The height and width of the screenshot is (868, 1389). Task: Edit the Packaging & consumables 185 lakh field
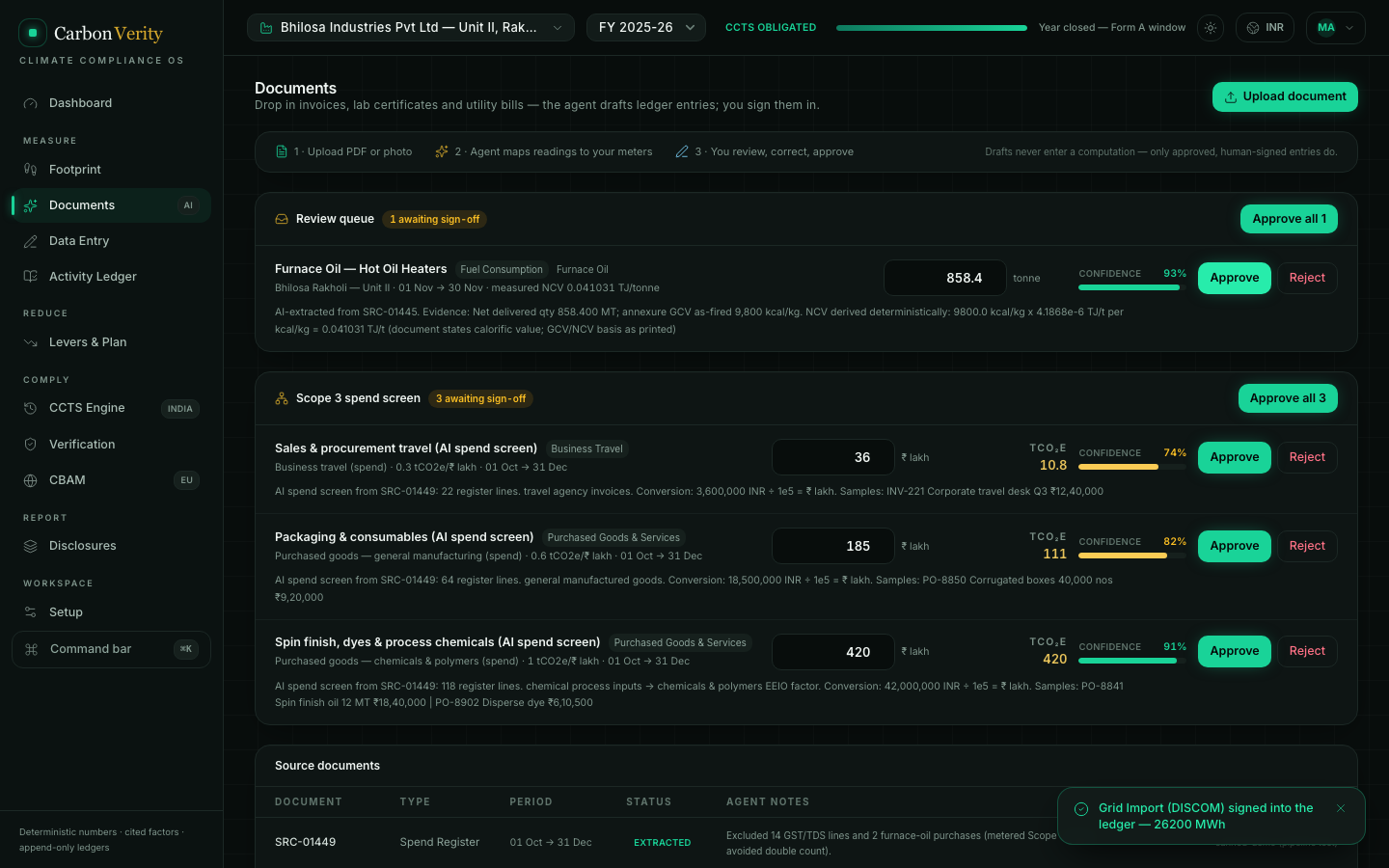click(x=833, y=546)
